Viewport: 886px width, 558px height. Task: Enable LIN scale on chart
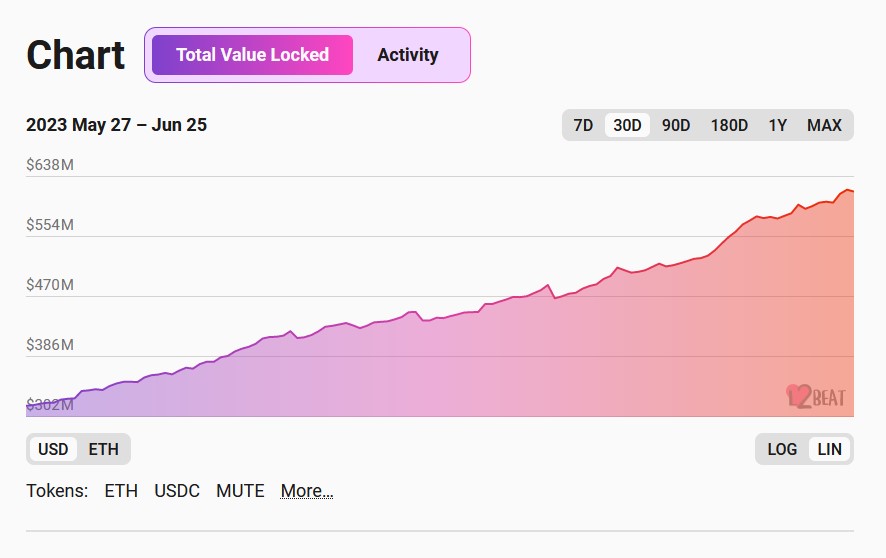pos(829,449)
